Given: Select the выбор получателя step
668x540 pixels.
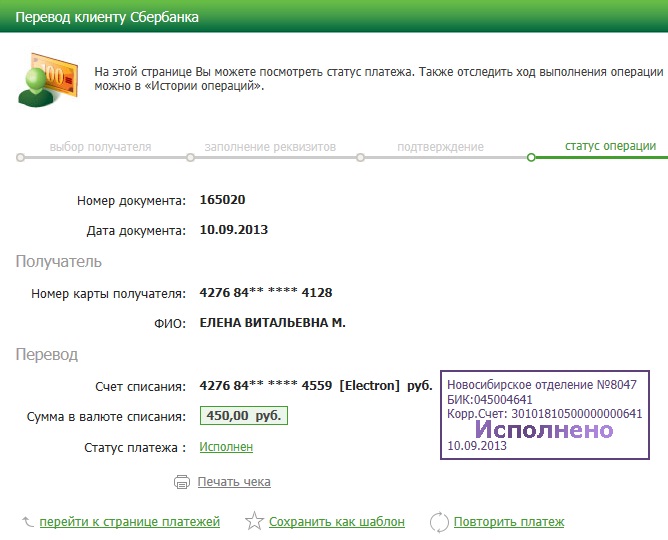Looking at the screenshot, I should [x=100, y=147].
